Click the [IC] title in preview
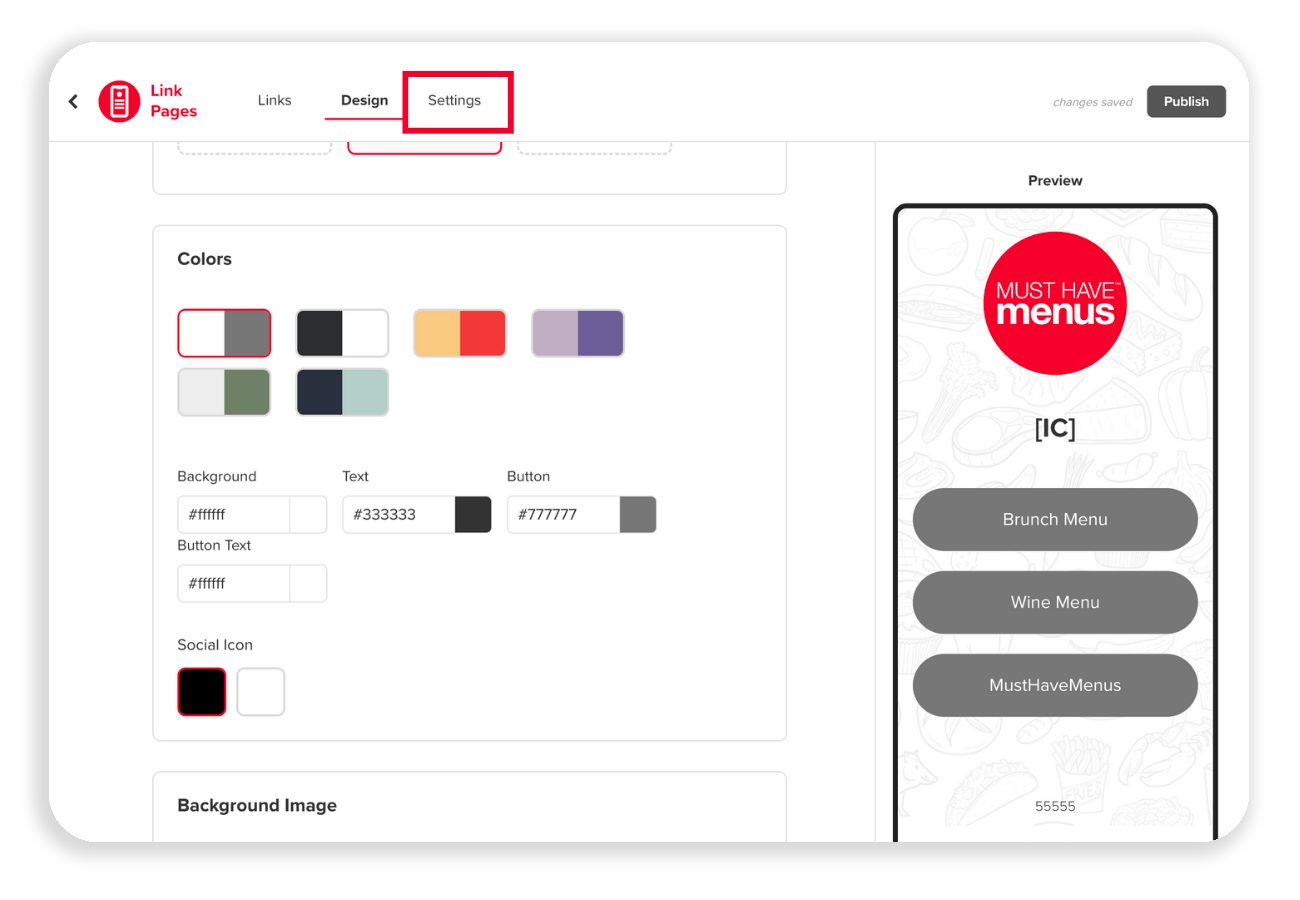 click(1055, 429)
